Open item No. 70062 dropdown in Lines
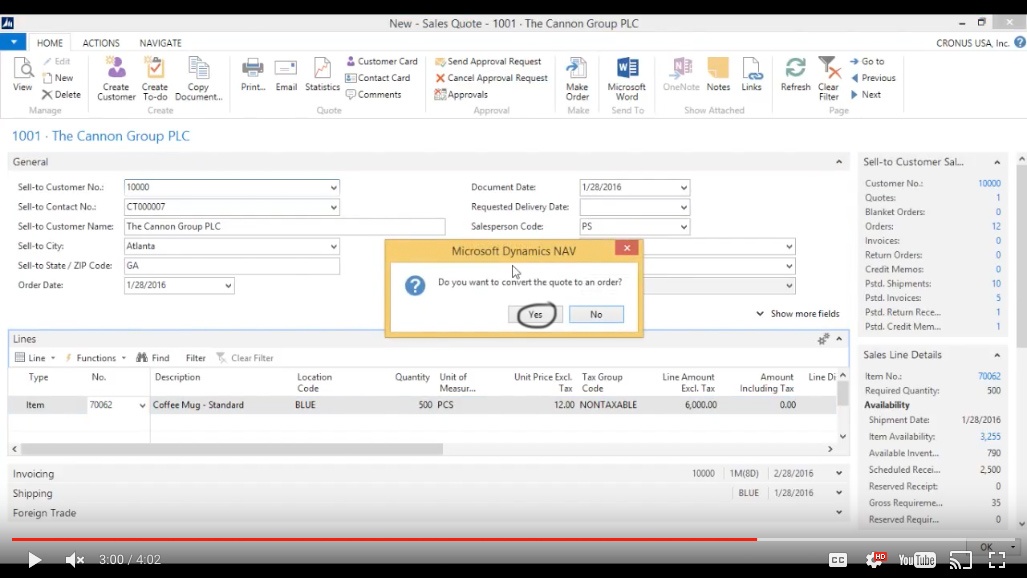The height and width of the screenshot is (578, 1027). (x=142, y=406)
